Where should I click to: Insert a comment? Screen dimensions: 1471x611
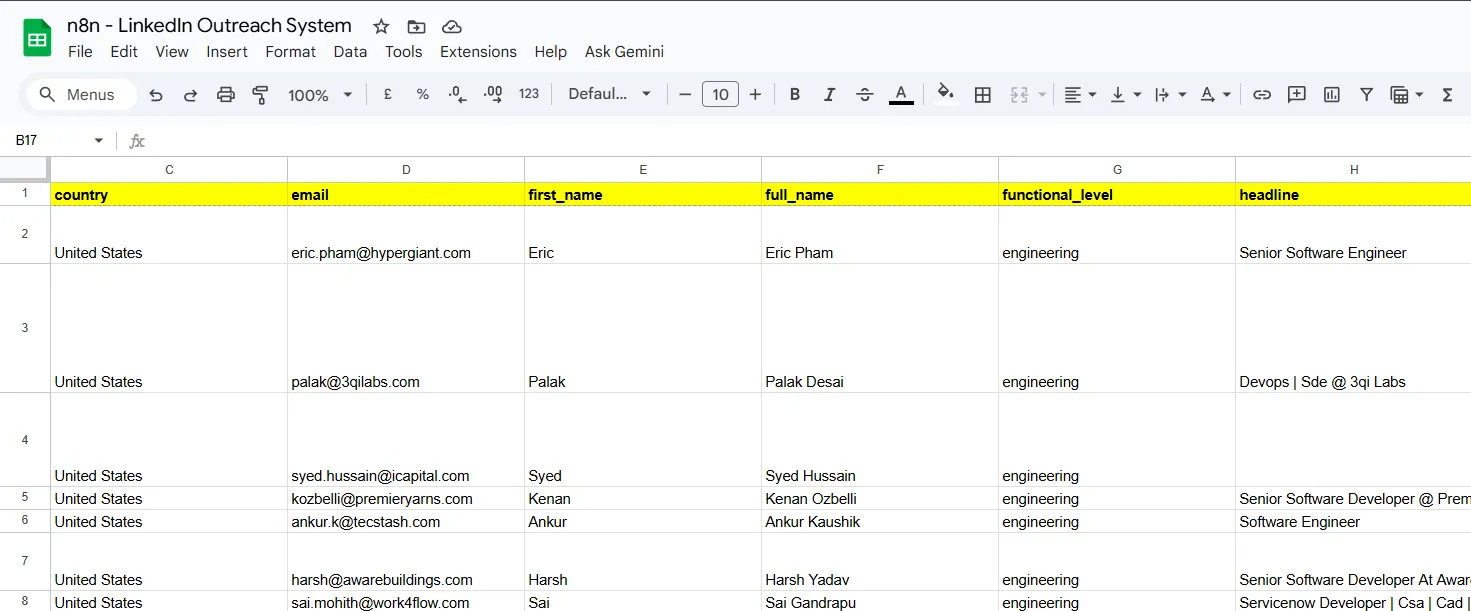(1297, 94)
